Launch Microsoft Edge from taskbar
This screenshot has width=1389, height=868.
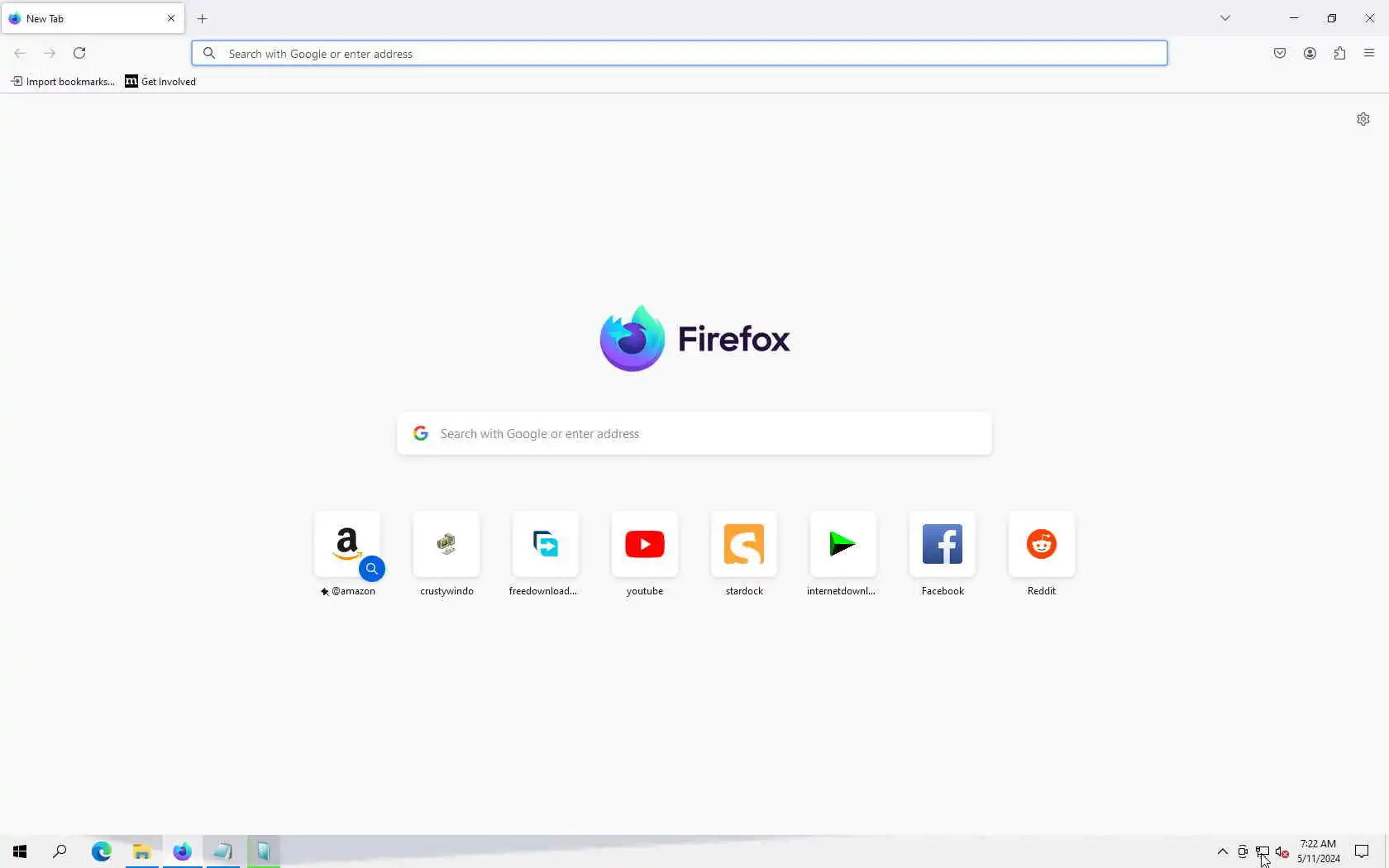tap(101, 851)
